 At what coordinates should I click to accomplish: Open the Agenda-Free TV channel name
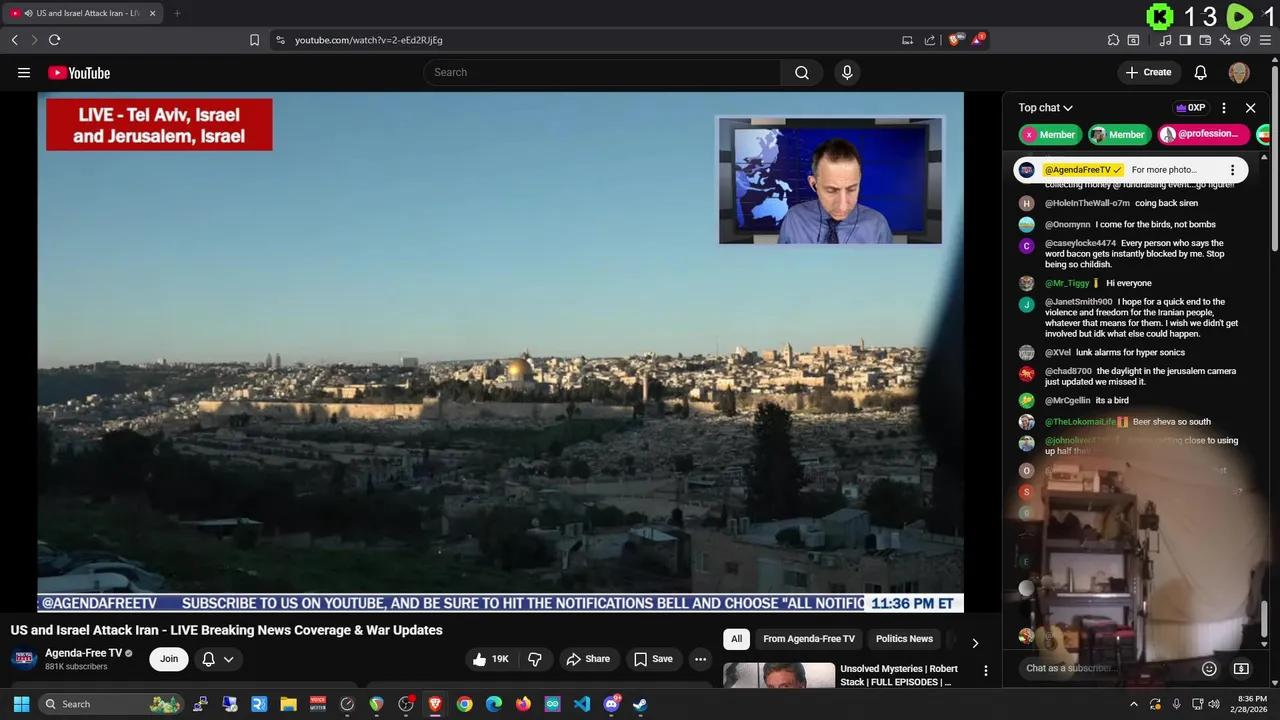coord(83,653)
